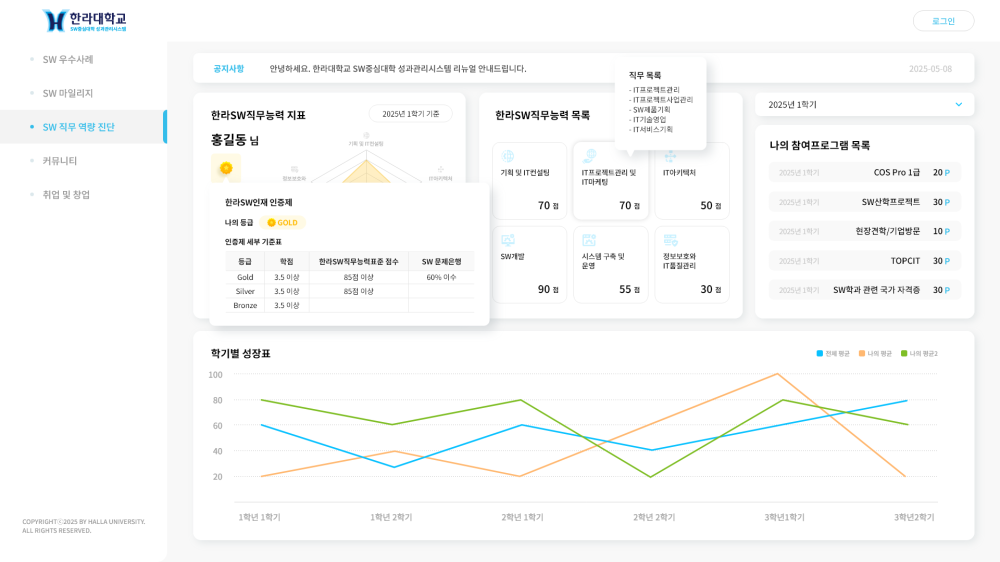Click the IT프로젝트관리 및 IT마케팅 card icon
1000x562 pixels.
[589, 156]
